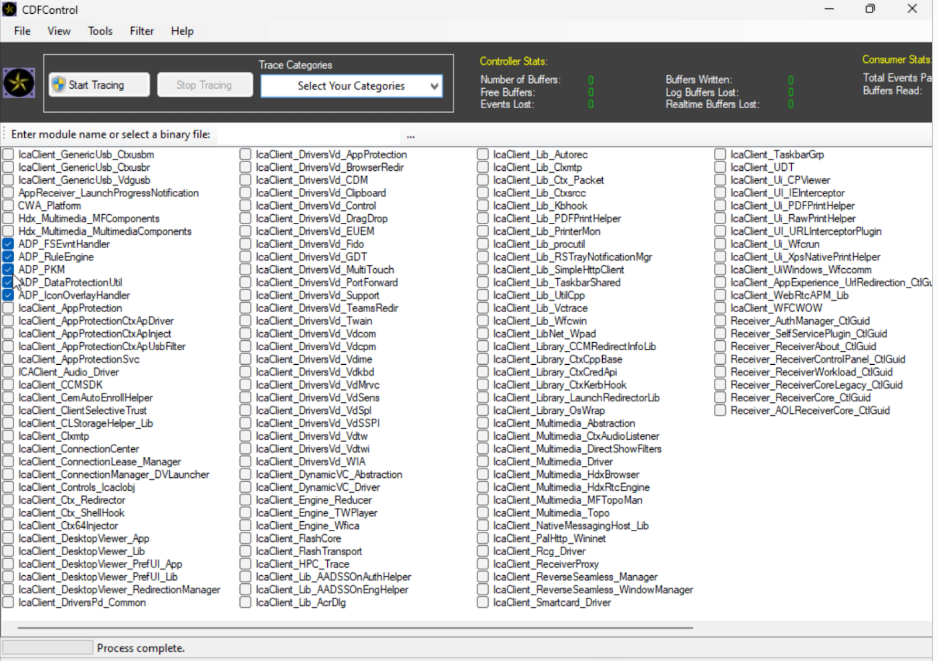Viewport: 937px width, 661px height.
Task: Check the IcaClient_DriversVd_Clipboard module
Action: [x=246, y=193]
